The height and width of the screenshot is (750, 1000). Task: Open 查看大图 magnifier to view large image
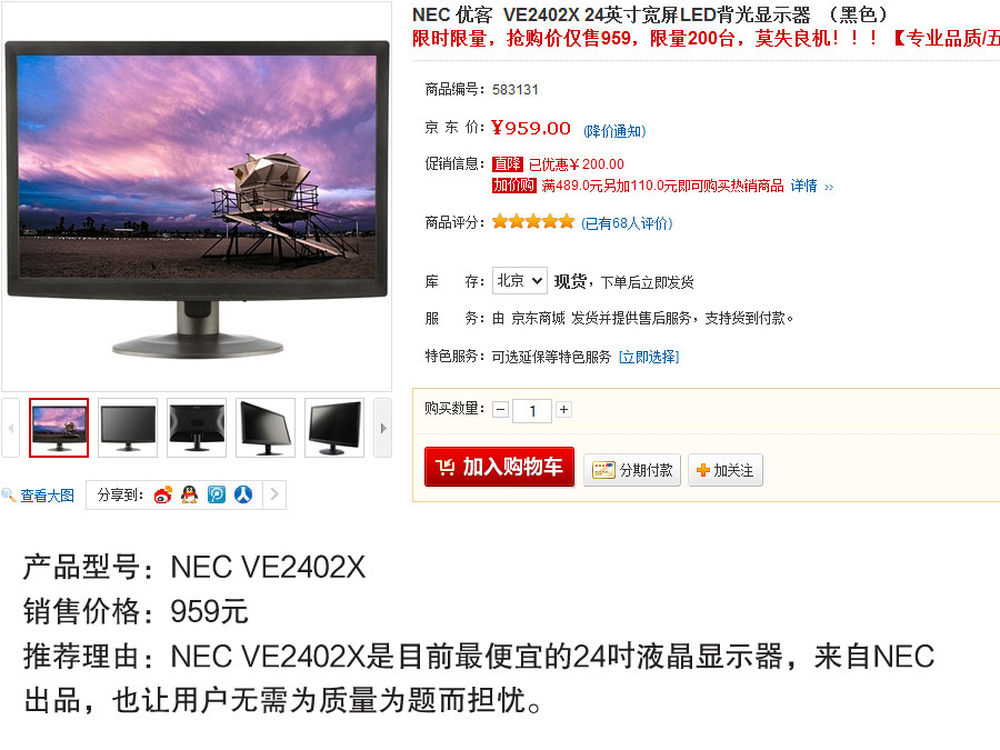coord(38,496)
